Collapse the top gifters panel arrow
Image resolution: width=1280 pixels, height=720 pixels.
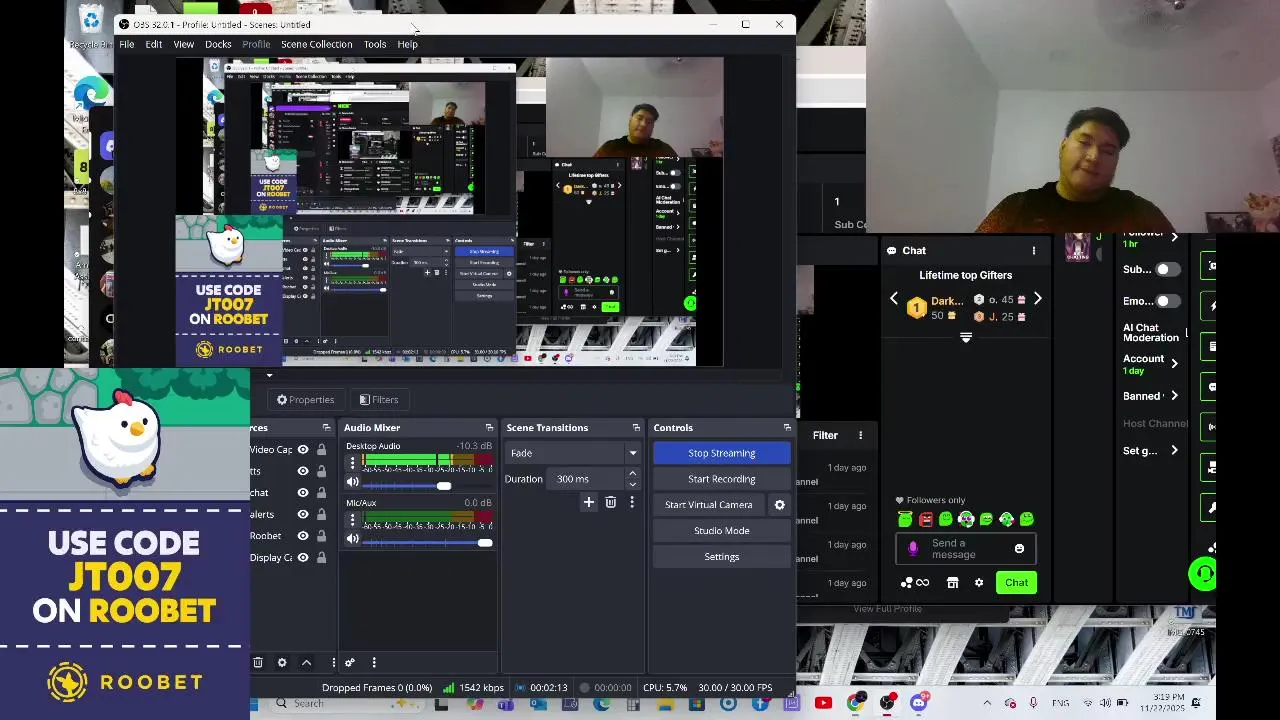pos(966,338)
